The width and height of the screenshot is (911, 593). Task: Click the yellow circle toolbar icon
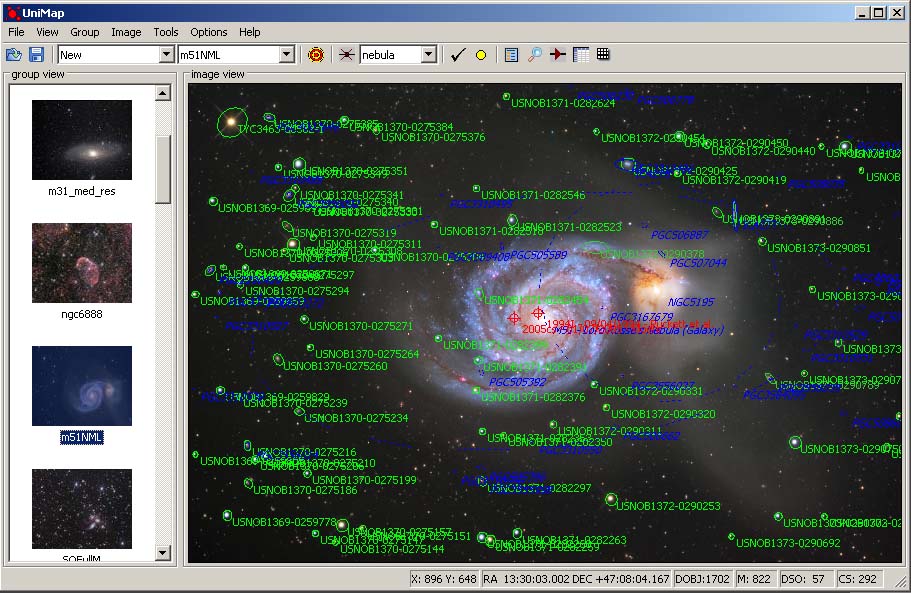pos(480,55)
